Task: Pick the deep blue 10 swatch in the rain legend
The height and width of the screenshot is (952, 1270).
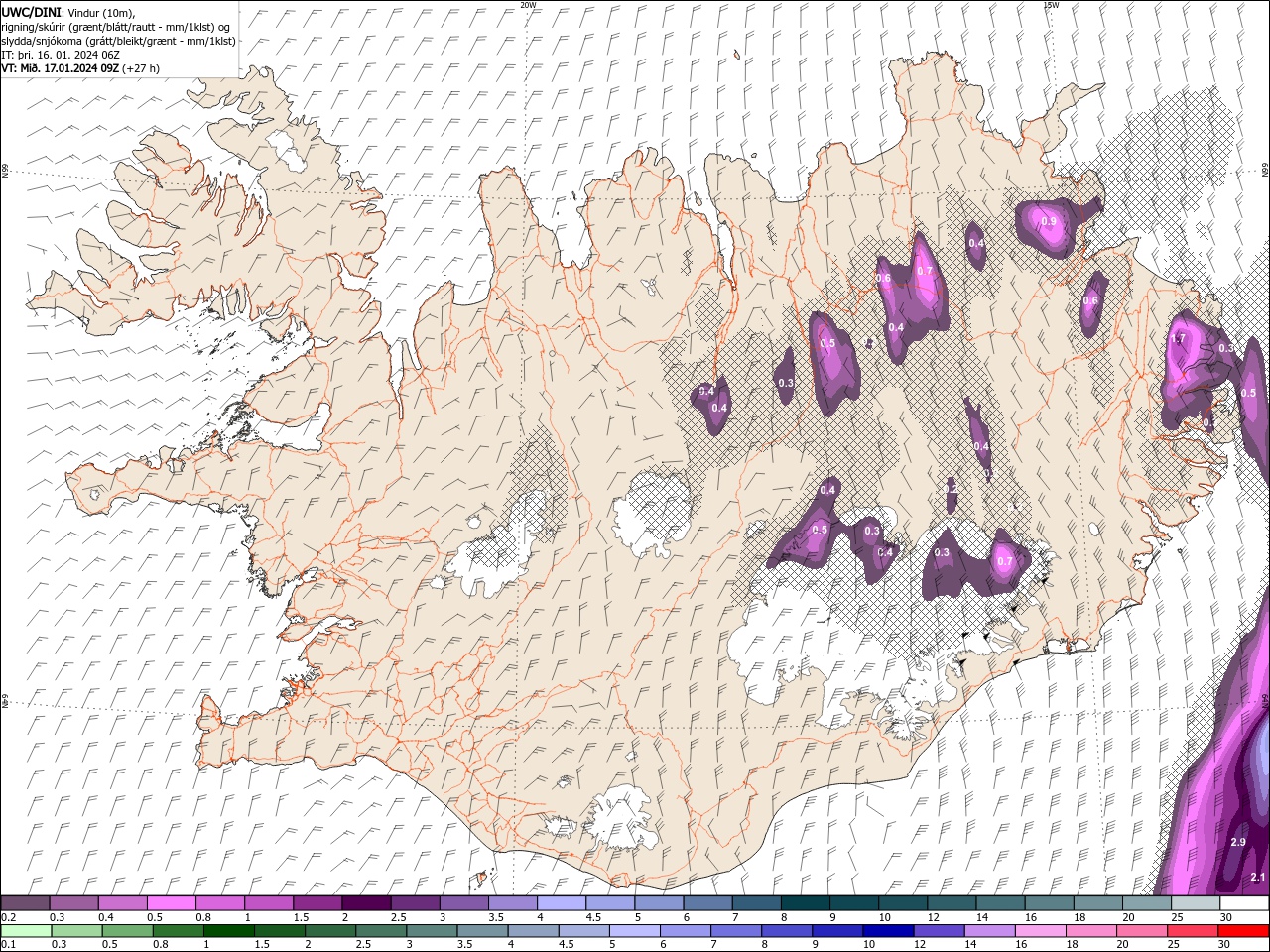Action: 888,930
